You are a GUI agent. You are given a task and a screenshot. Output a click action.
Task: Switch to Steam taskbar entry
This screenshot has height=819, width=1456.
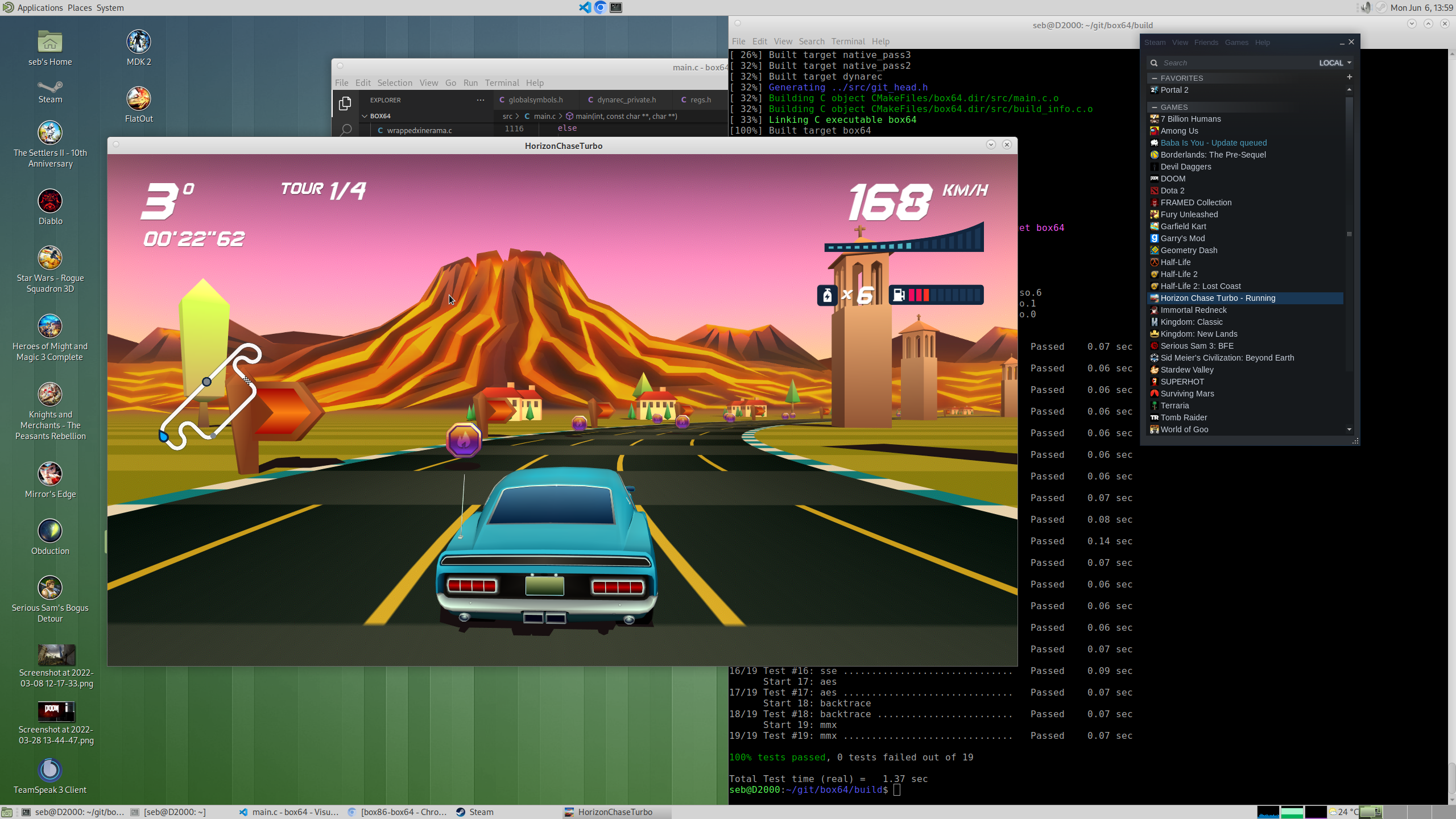coord(506,812)
